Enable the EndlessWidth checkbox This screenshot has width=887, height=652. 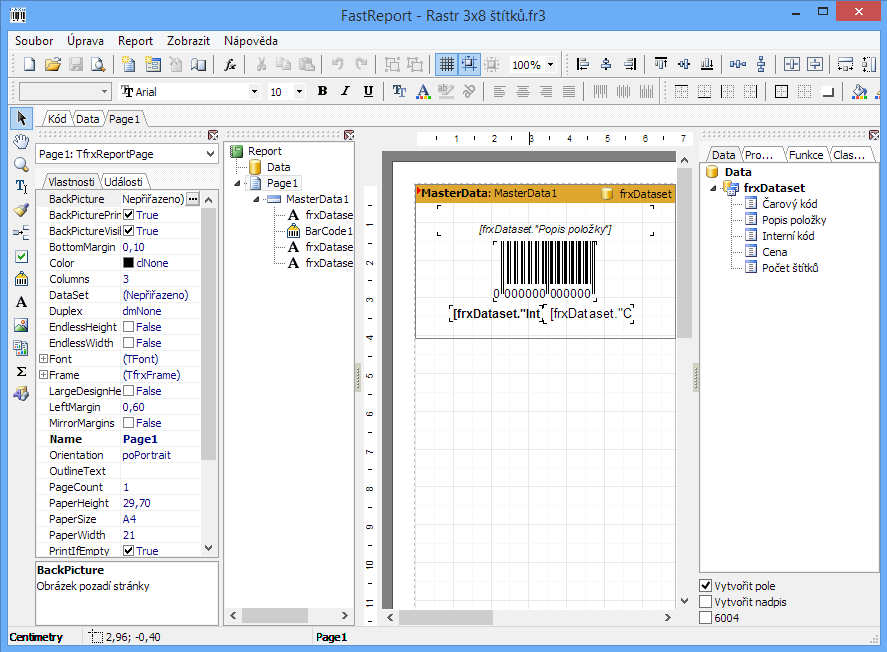pyautogui.click(x=128, y=343)
